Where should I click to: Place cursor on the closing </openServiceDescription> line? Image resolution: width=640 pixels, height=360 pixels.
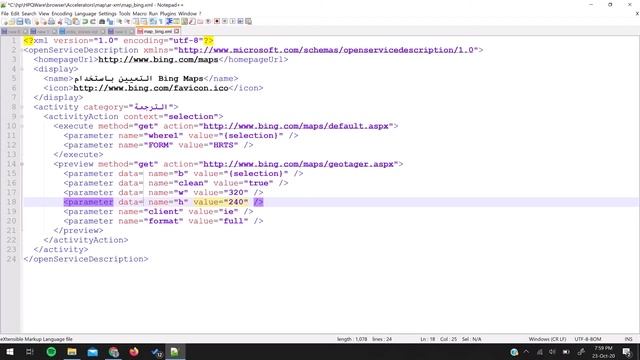(86, 259)
